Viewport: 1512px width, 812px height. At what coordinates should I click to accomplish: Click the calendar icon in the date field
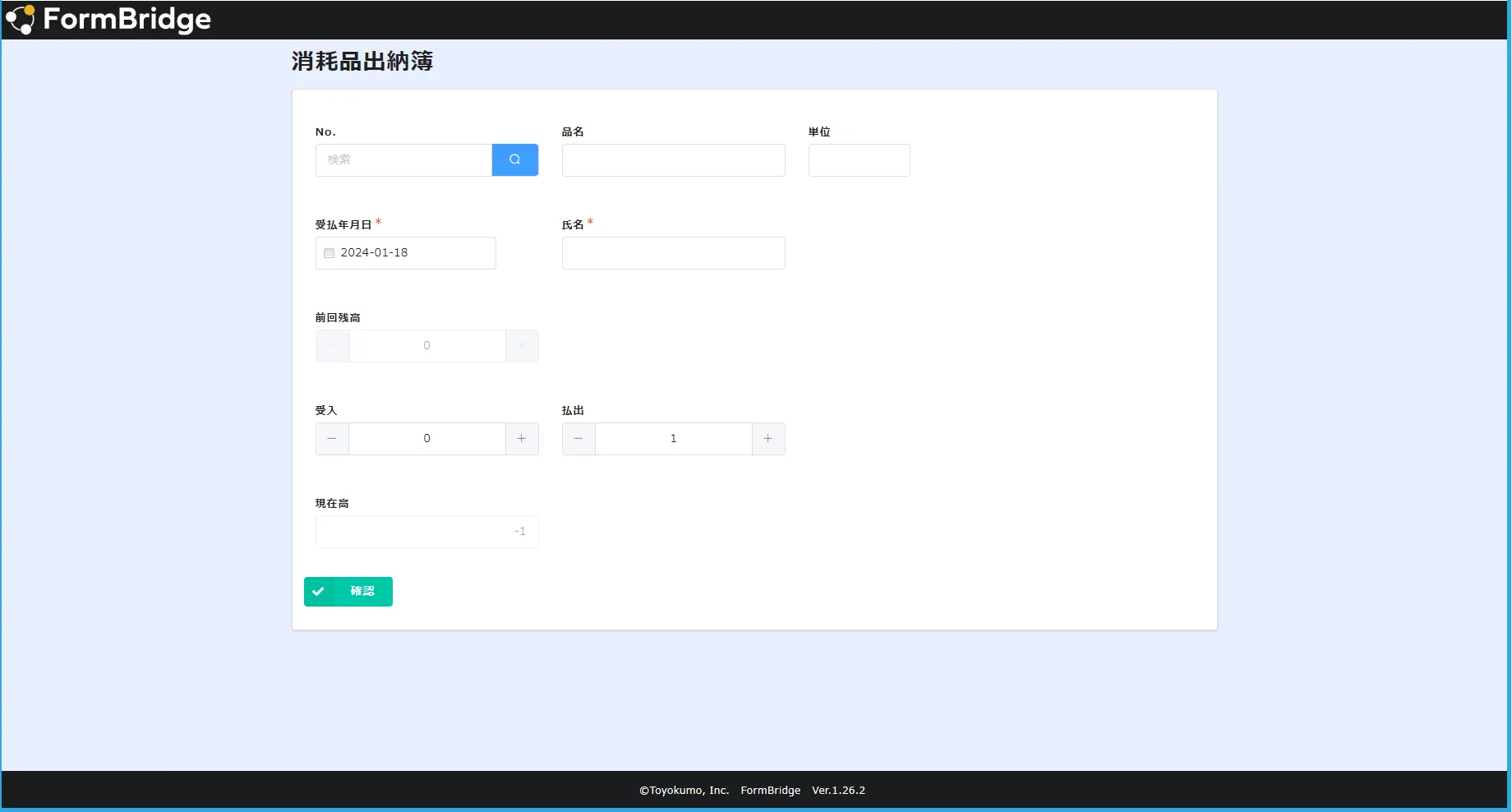tap(330, 253)
